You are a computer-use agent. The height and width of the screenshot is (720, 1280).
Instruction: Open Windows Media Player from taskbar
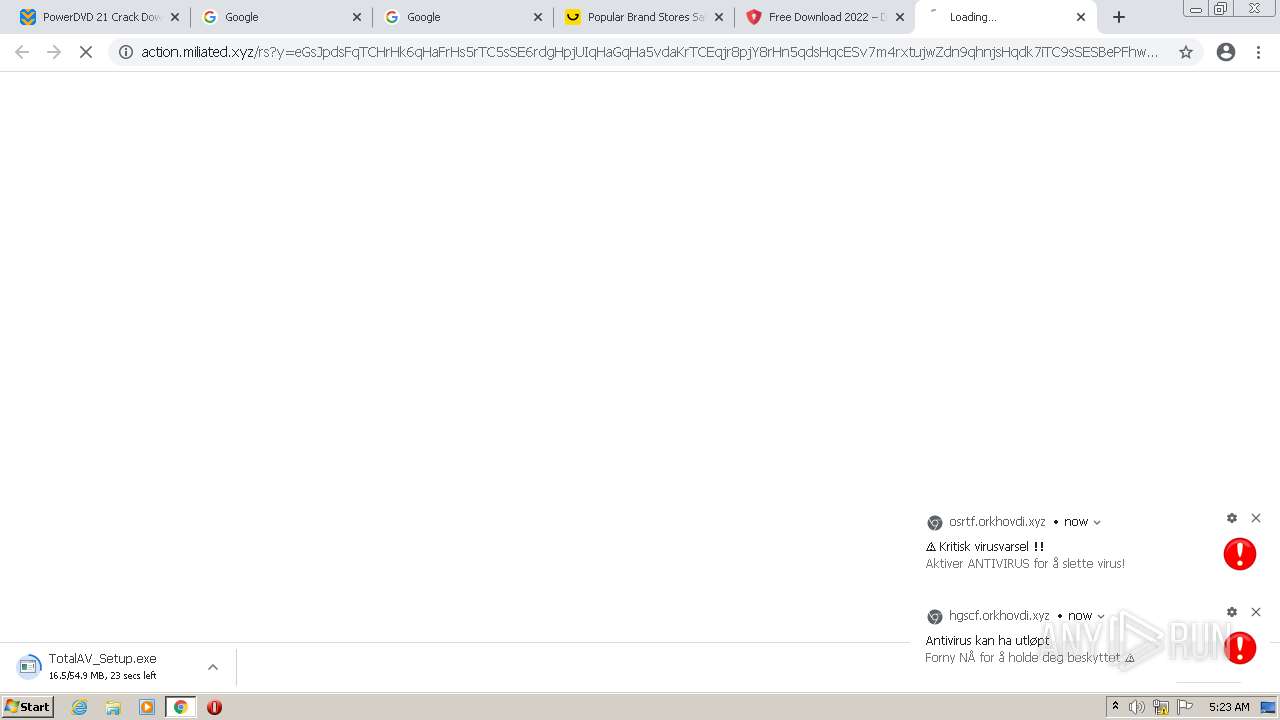[x=147, y=707]
